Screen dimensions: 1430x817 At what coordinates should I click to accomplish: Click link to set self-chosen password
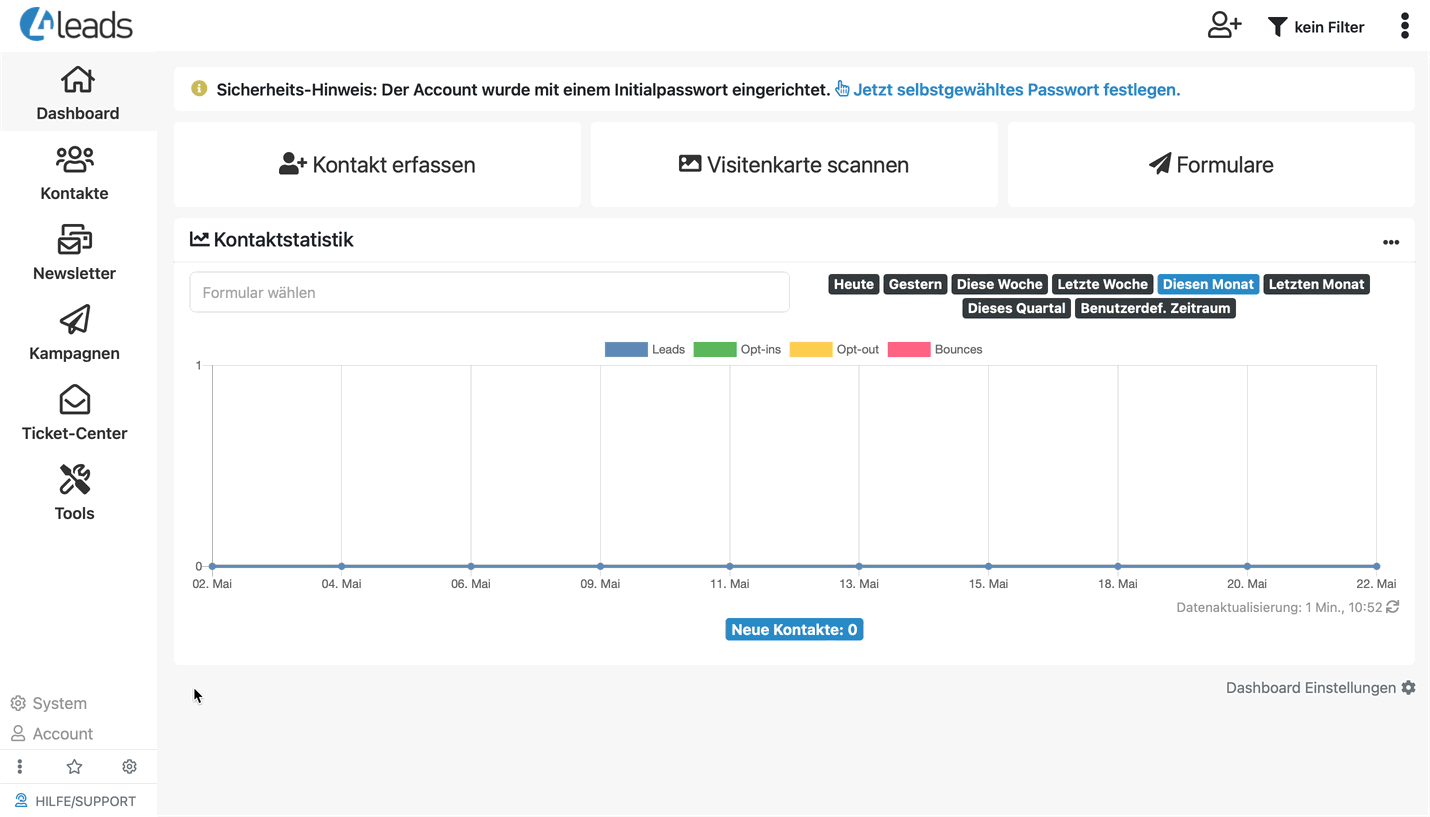1016,90
